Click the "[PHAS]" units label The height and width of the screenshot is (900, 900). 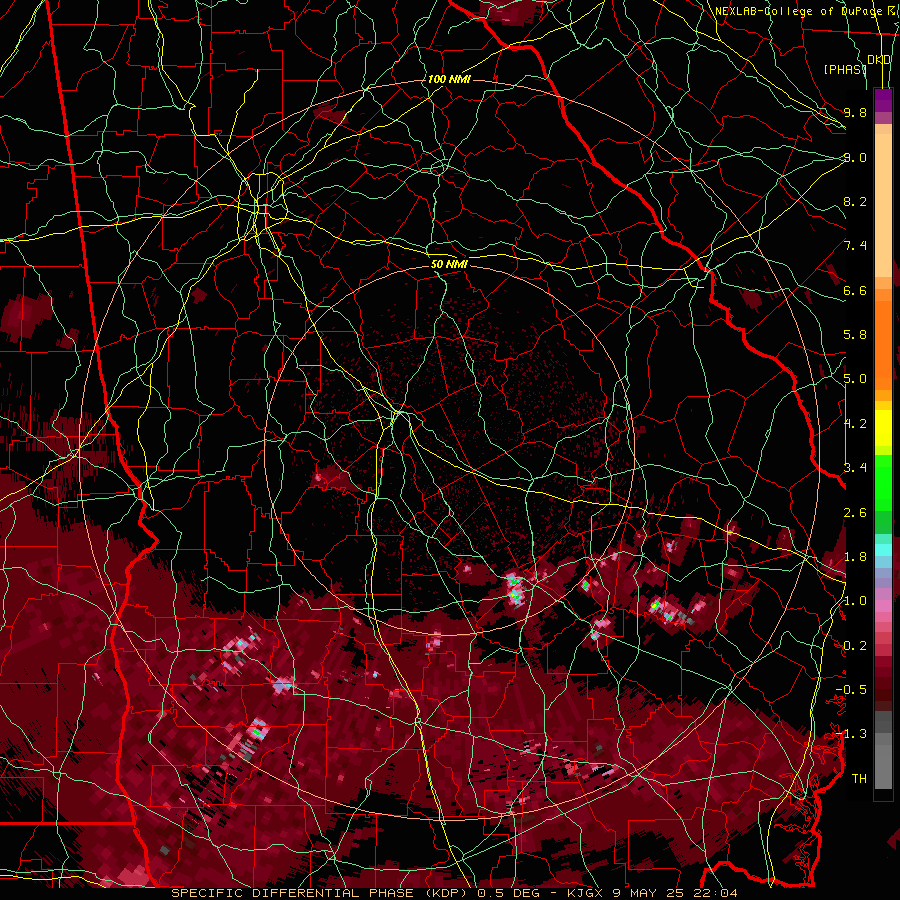click(845, 69)
